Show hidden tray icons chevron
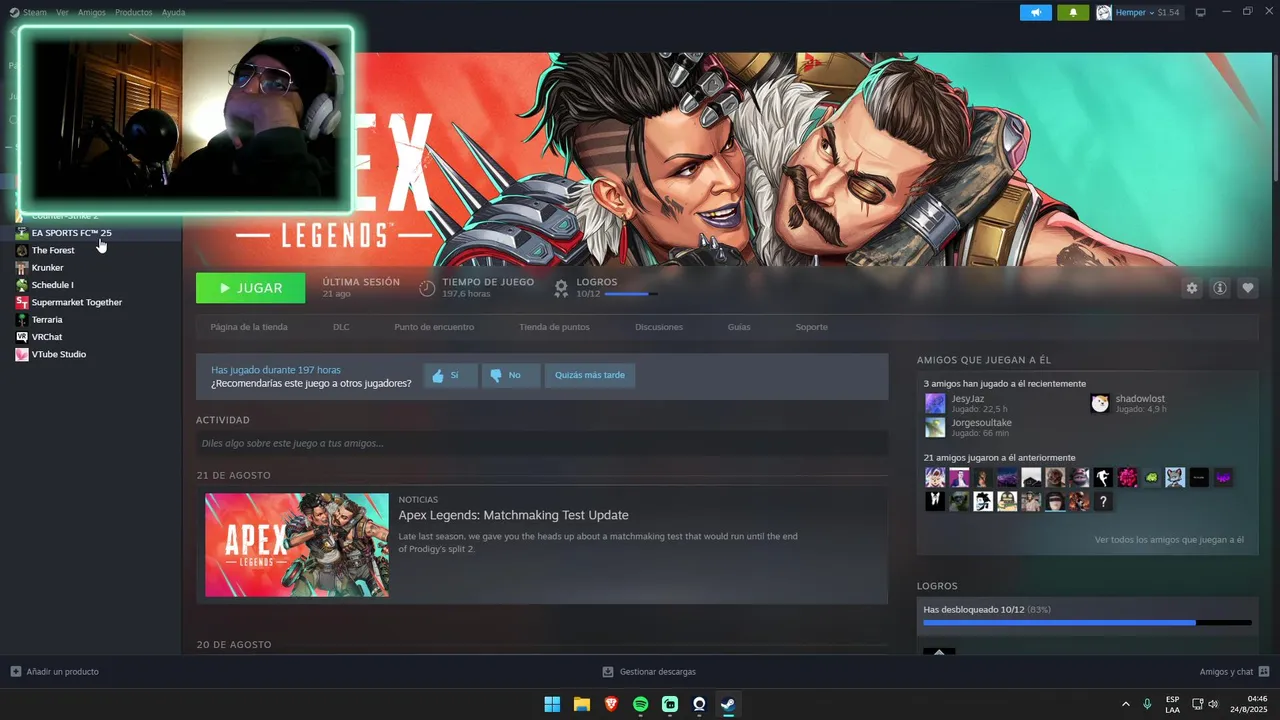1280x720 pixels. click(x=1126, y=704)
